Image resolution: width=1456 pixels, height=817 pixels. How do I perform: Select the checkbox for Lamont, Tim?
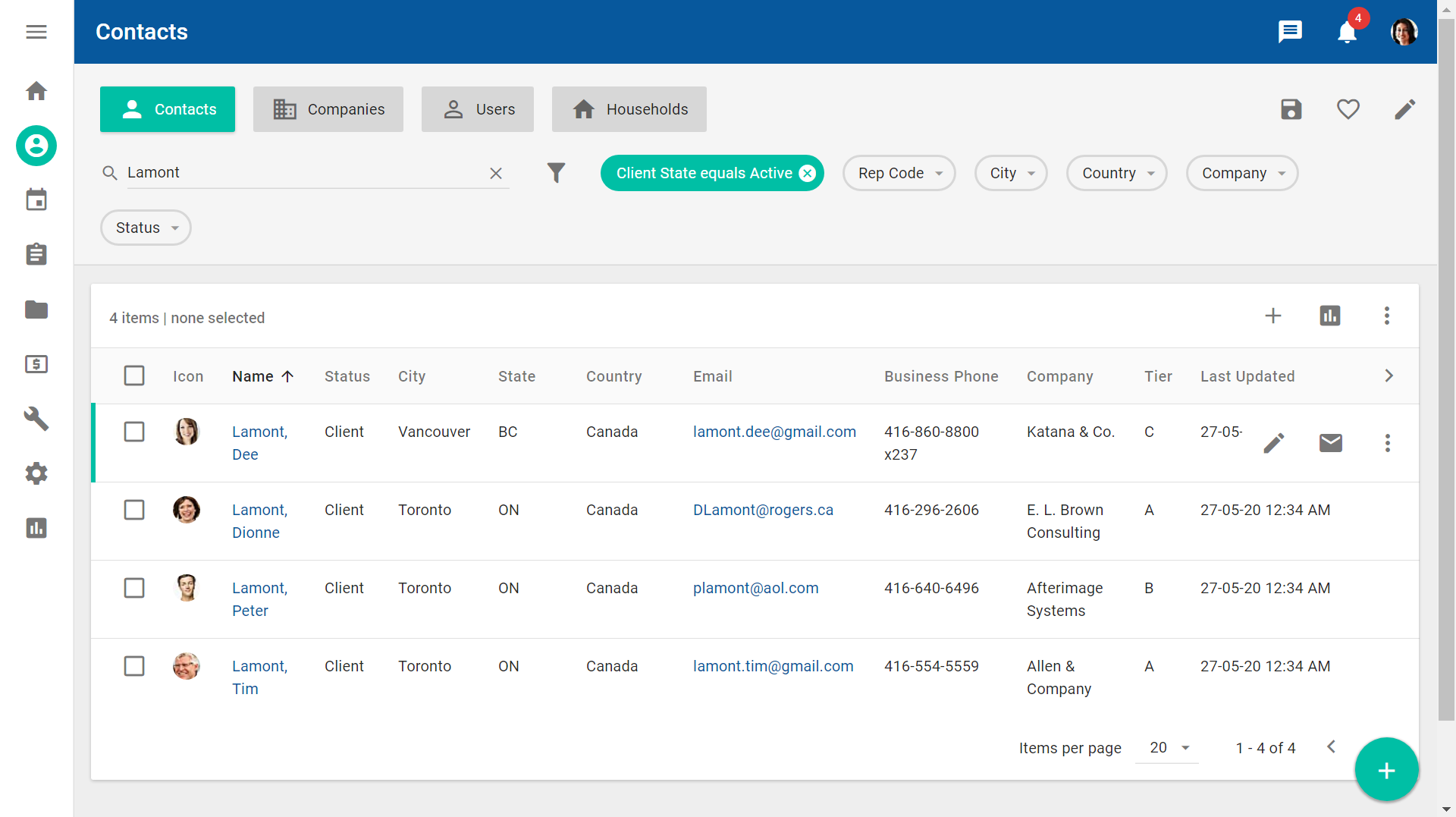[134, 666]
